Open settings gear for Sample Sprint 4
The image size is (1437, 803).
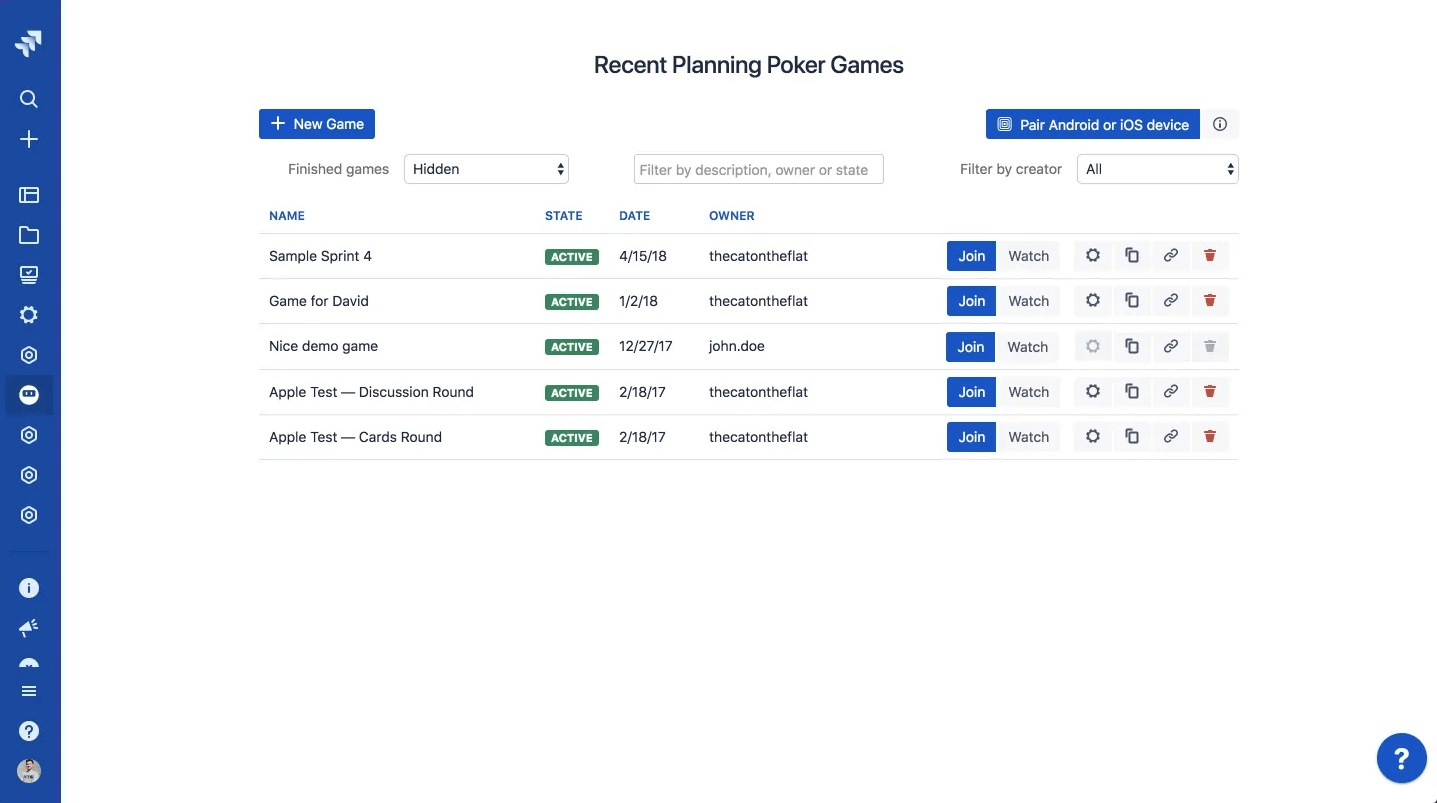coord(1092,255)
